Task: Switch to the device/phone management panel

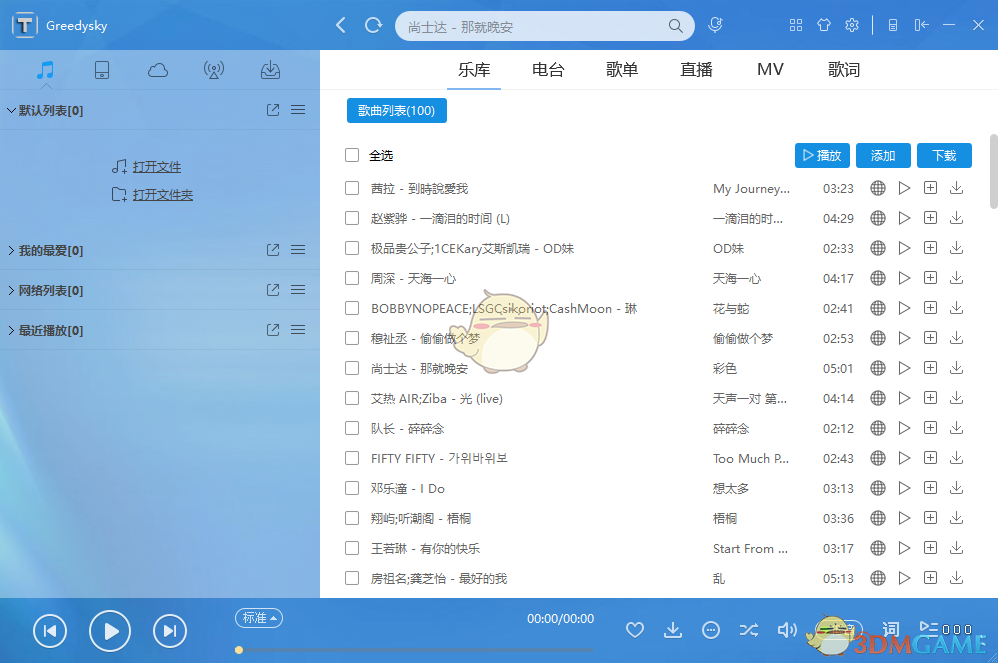Action: coord(101,70)
